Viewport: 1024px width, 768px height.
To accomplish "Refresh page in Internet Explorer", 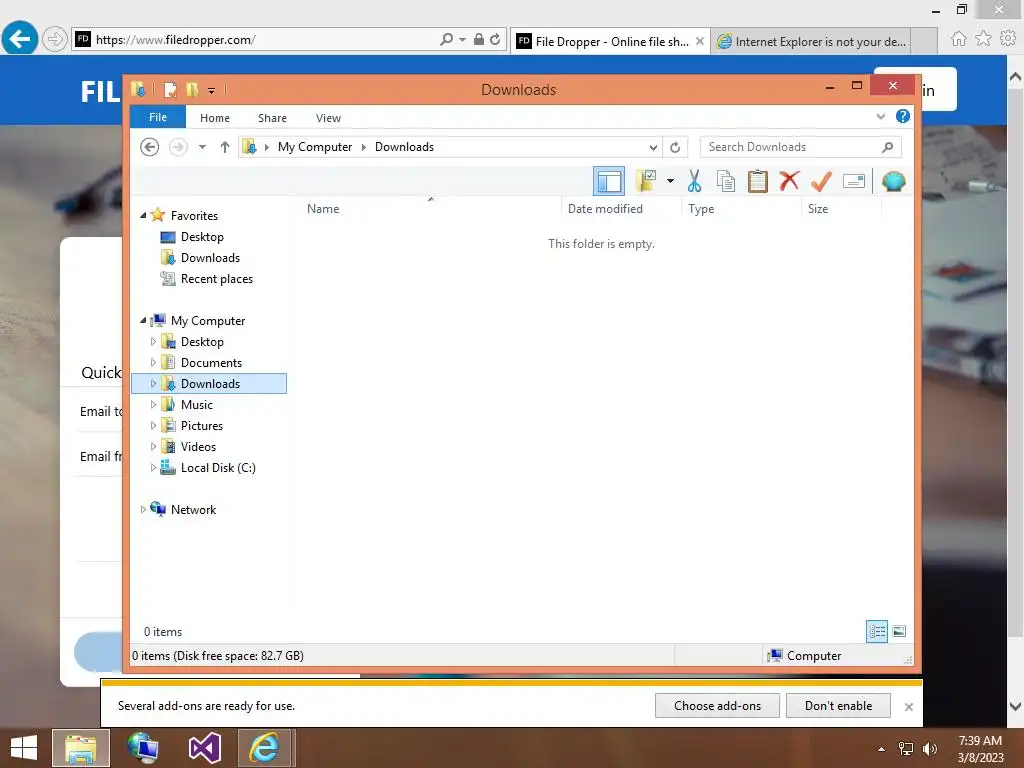I will click(495, 39).
